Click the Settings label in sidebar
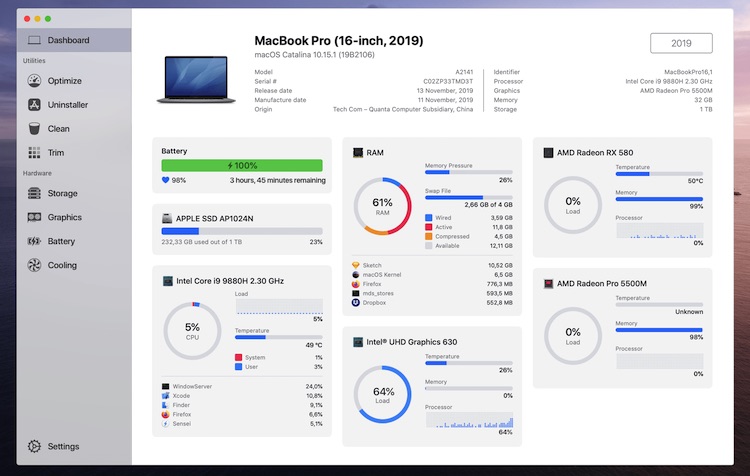The image size is (750, 476). click(x=63, y=447)
